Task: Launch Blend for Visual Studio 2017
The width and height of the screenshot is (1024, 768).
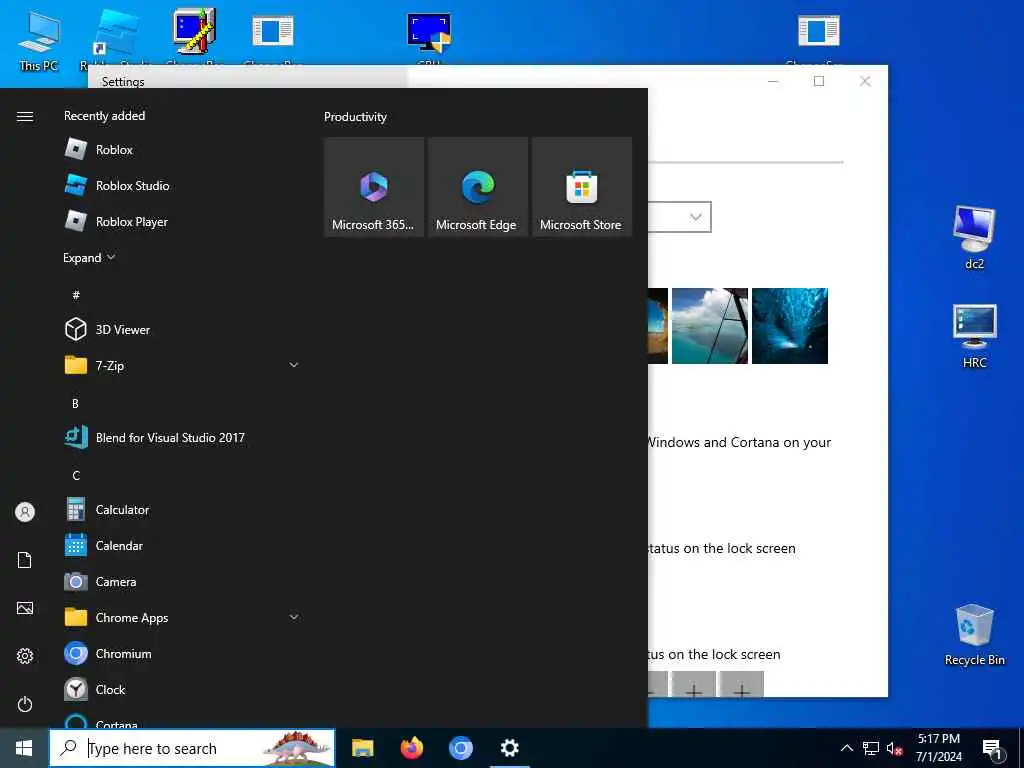Action: click(x=183, y=438)
